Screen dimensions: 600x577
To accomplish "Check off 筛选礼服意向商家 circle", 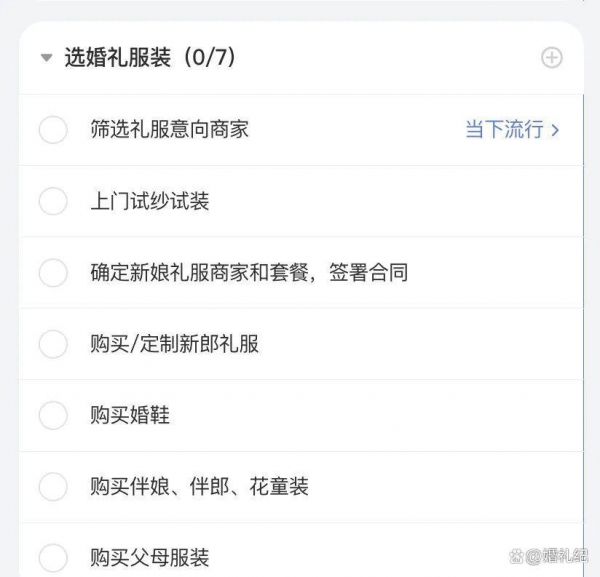I will point(53,129).
